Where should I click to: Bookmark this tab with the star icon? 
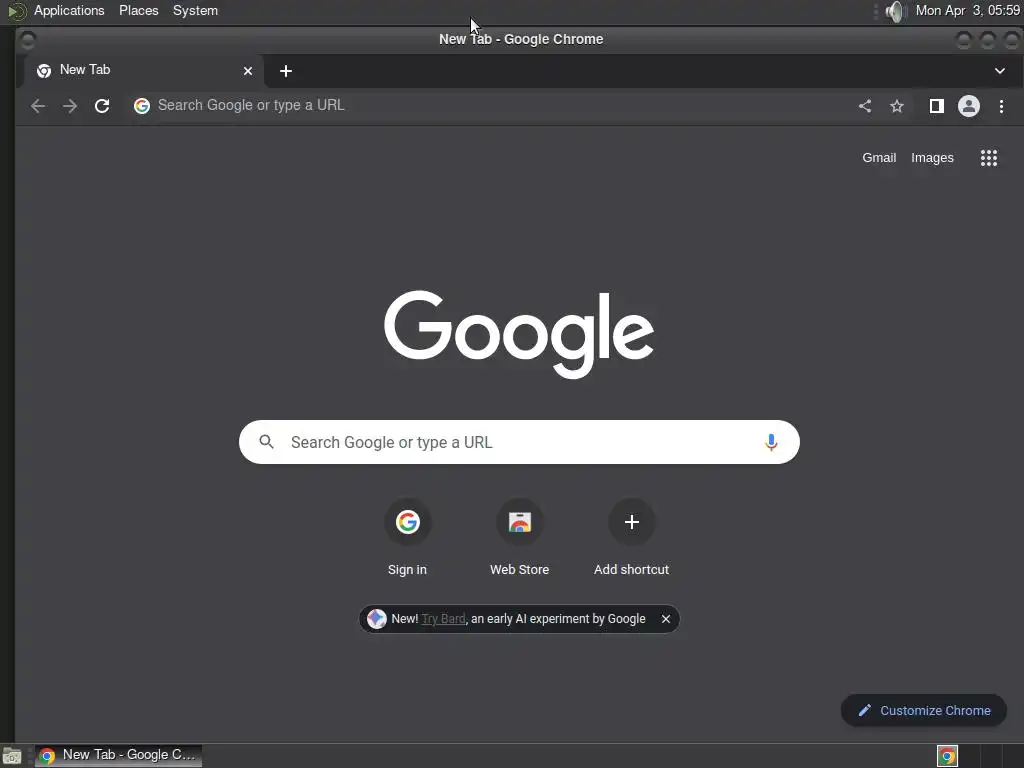click(x=897, y=106)
